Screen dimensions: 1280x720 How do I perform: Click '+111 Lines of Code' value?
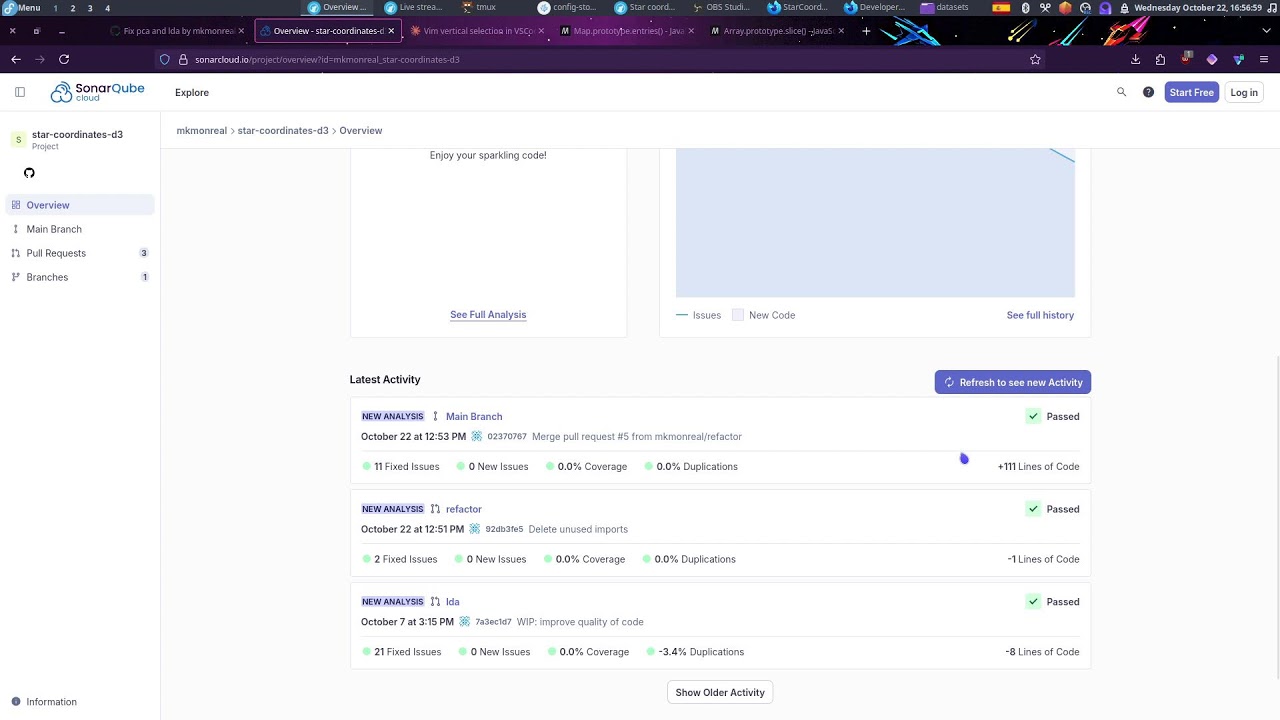click(1038, 467)
